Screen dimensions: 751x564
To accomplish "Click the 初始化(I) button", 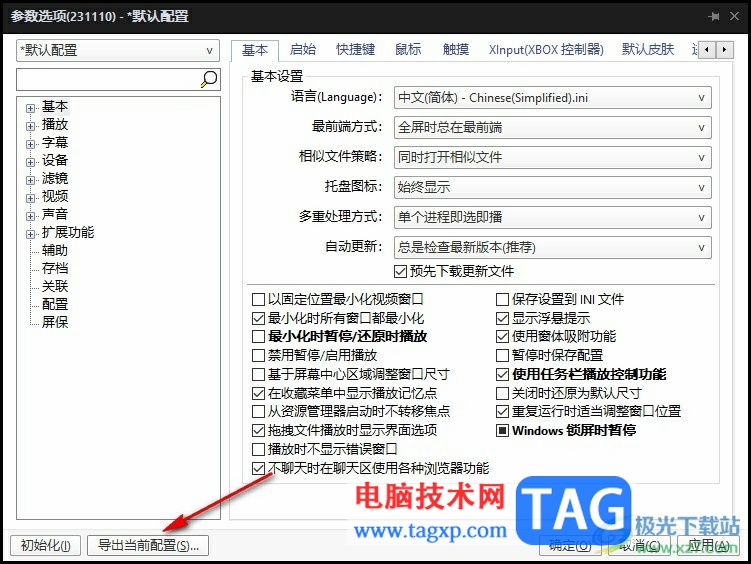I will tap(46, 545).
